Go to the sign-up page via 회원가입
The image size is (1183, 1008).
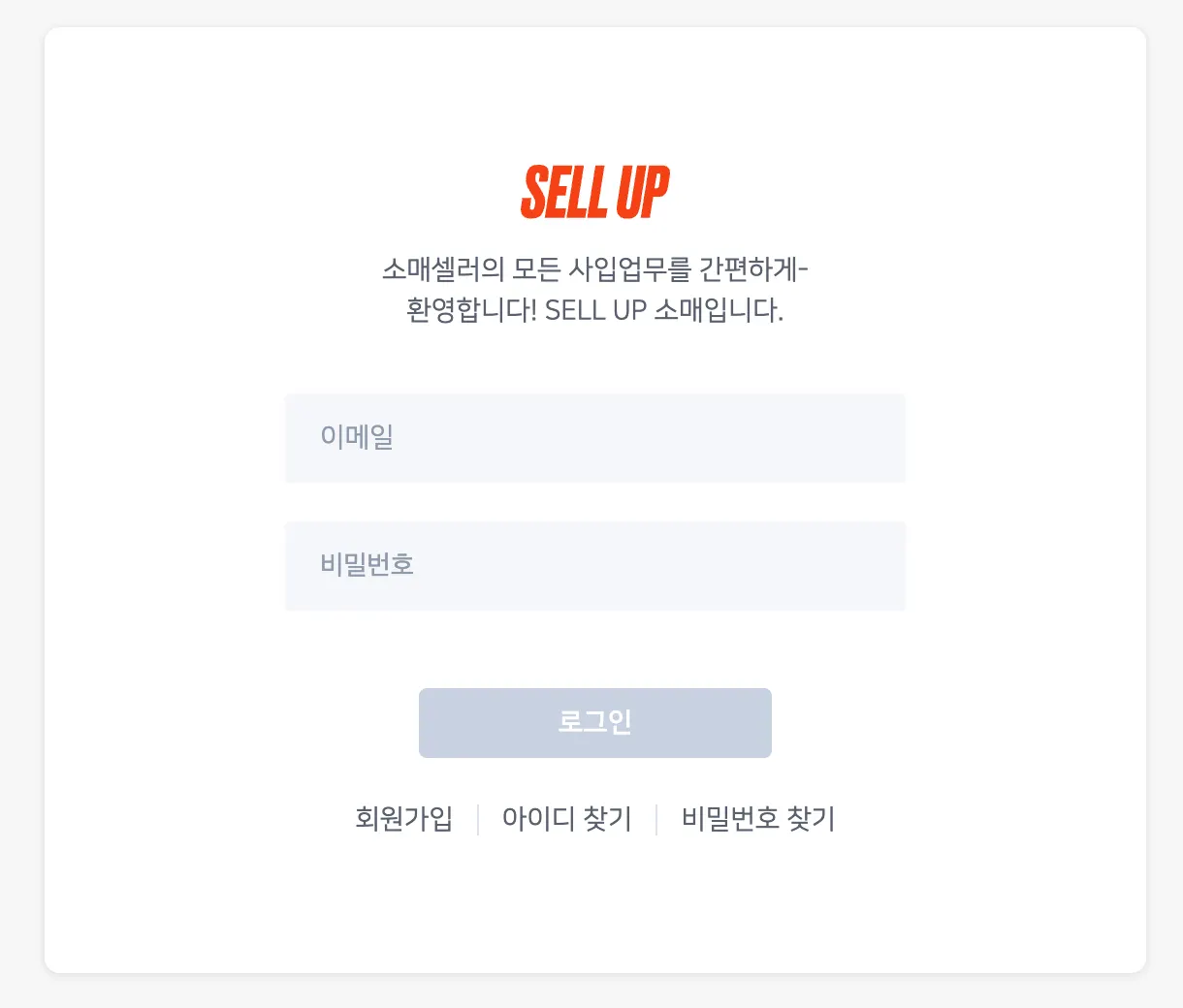(x=403, y=819)
